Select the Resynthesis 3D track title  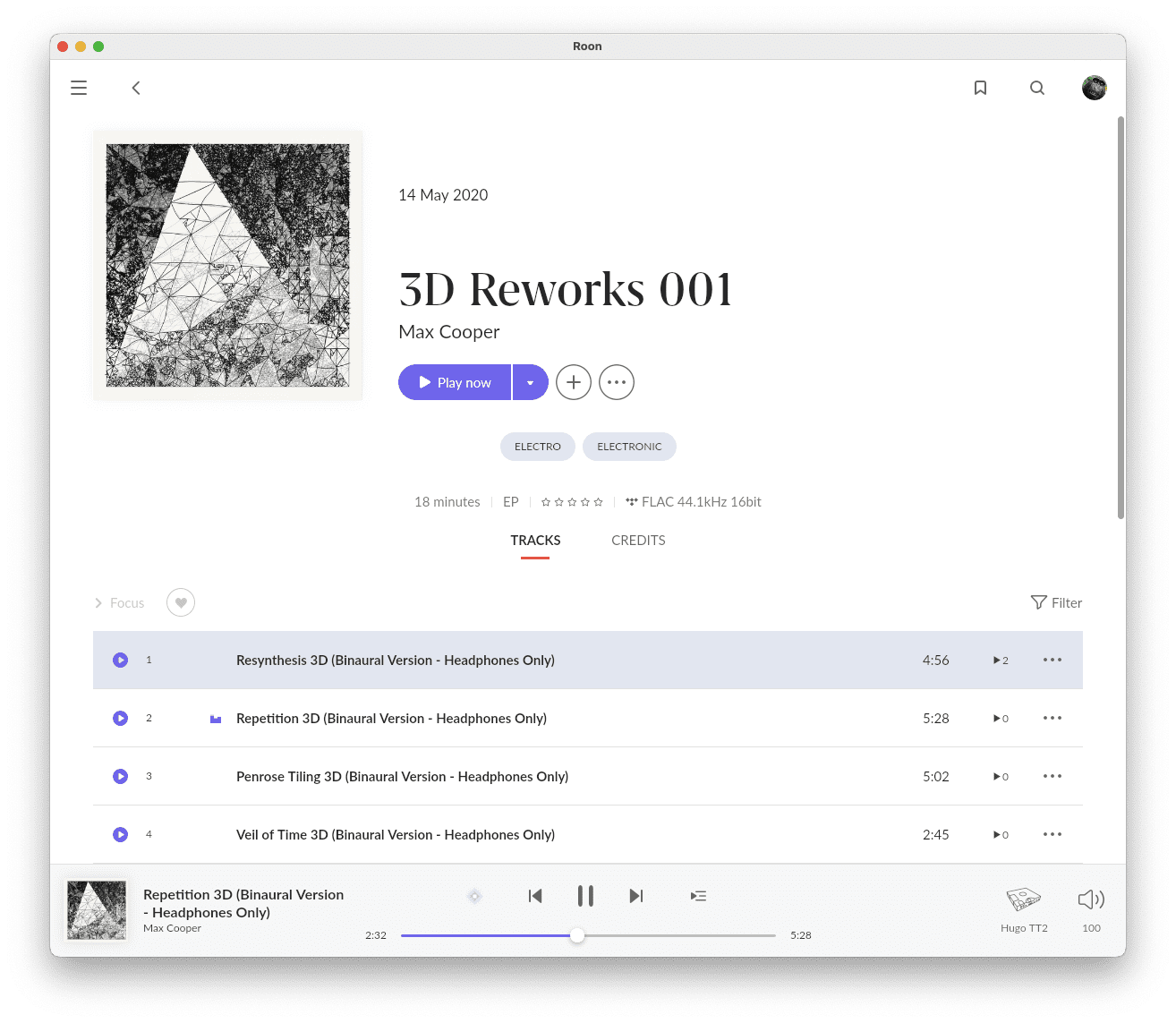396,661
